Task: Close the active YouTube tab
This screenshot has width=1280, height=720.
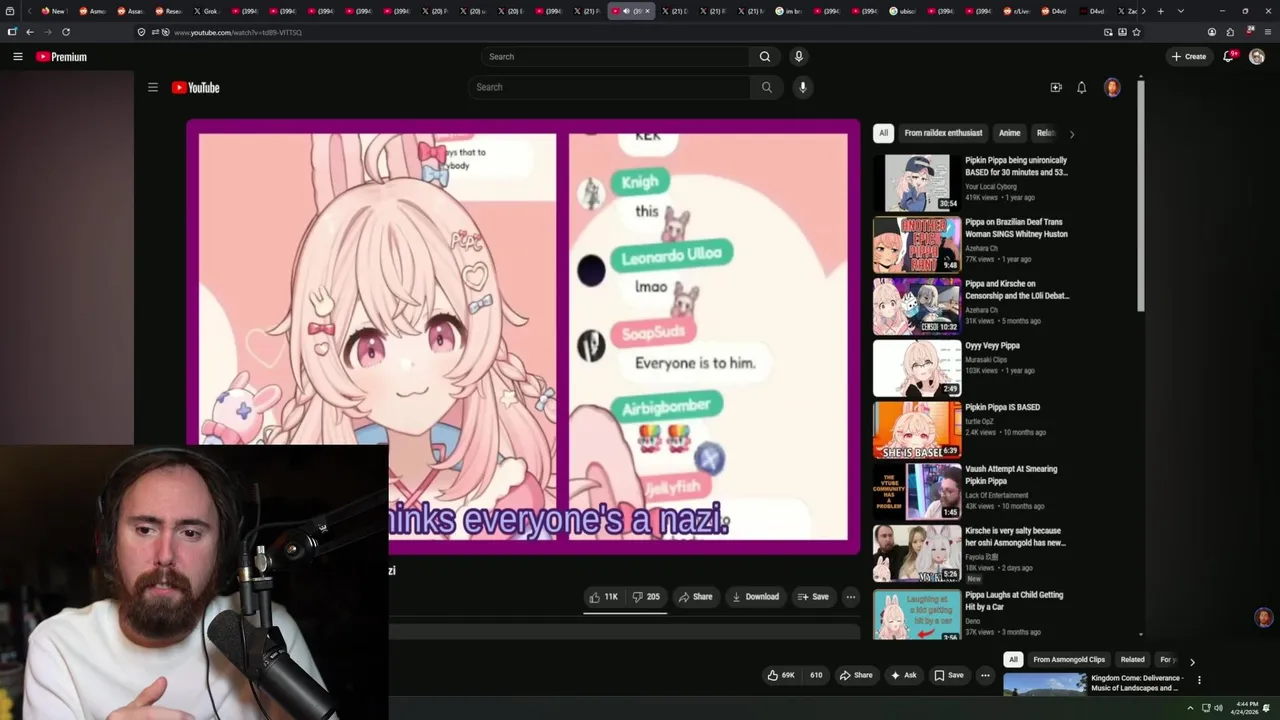Action: tap(647, 11)
